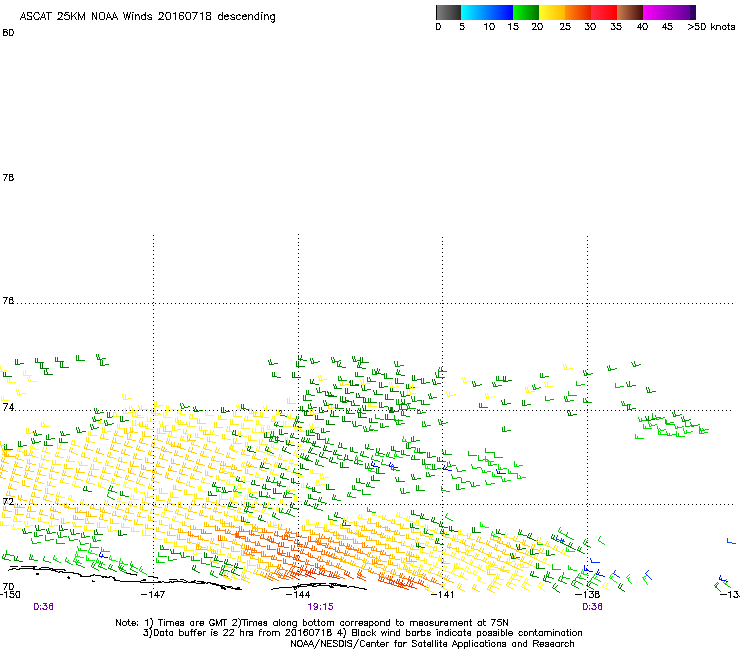This screenshot has height=650, width=740.
Task: Click the "45" legend scale label
Action: 667,27
